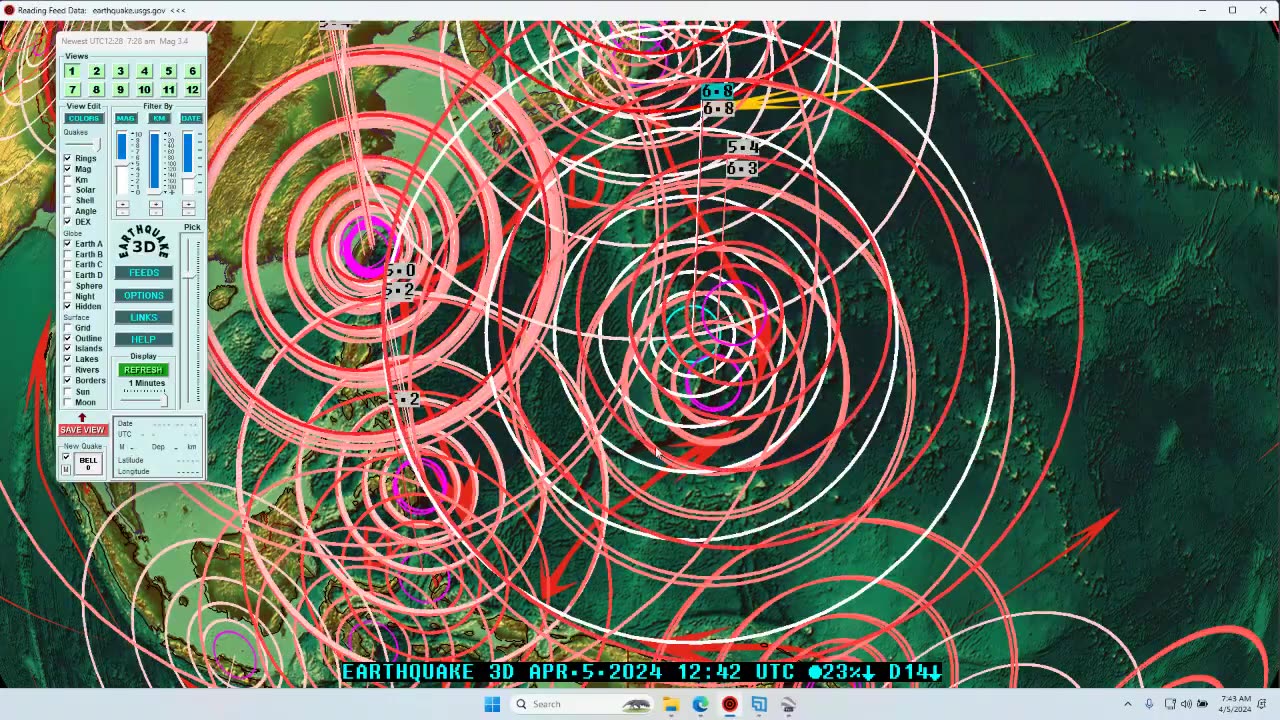
Task: Click the green REFRESH button
Action: [x=143, y=370]
